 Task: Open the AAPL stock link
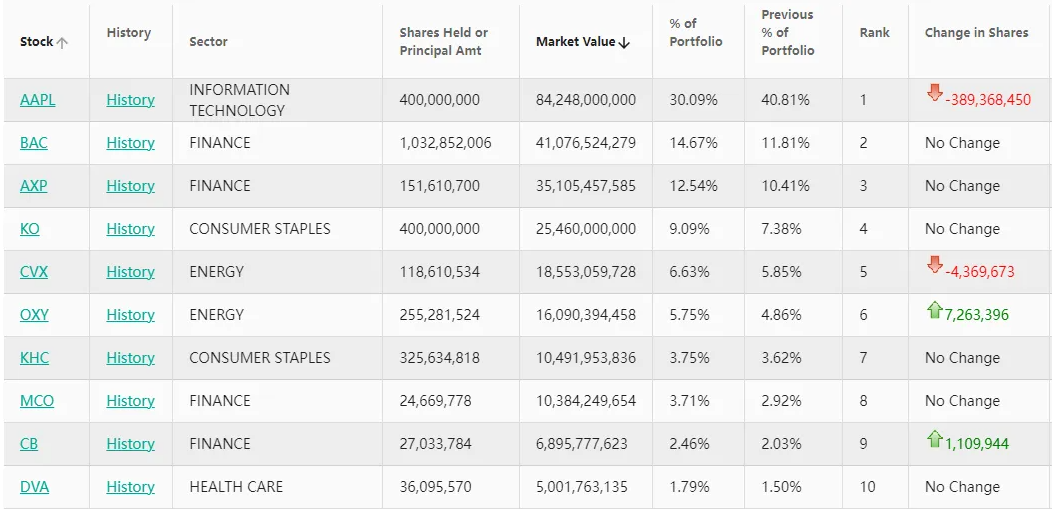click(38, 100)
